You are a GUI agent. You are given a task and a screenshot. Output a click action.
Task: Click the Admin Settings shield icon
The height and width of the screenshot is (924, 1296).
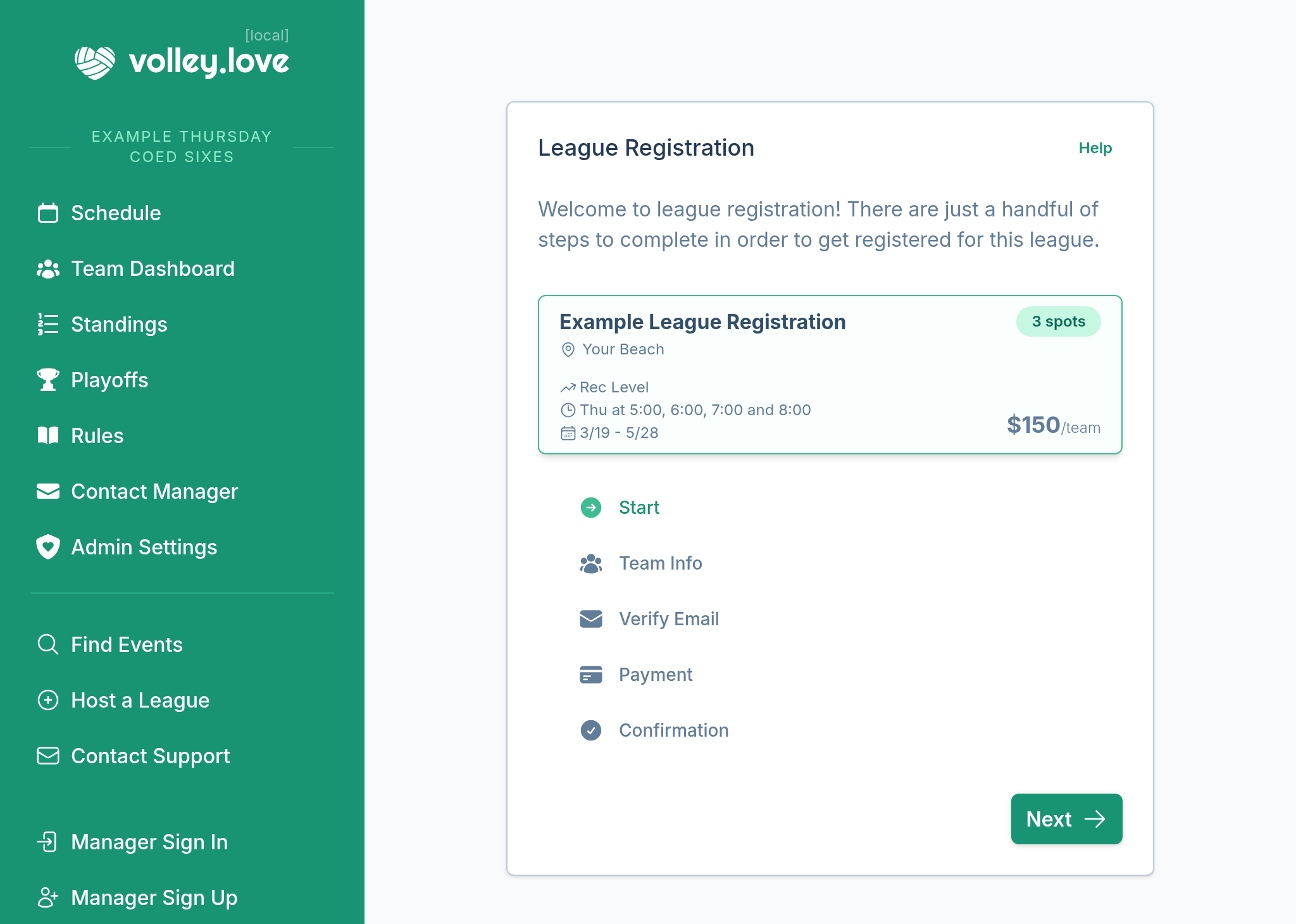(x=48, y=547)
